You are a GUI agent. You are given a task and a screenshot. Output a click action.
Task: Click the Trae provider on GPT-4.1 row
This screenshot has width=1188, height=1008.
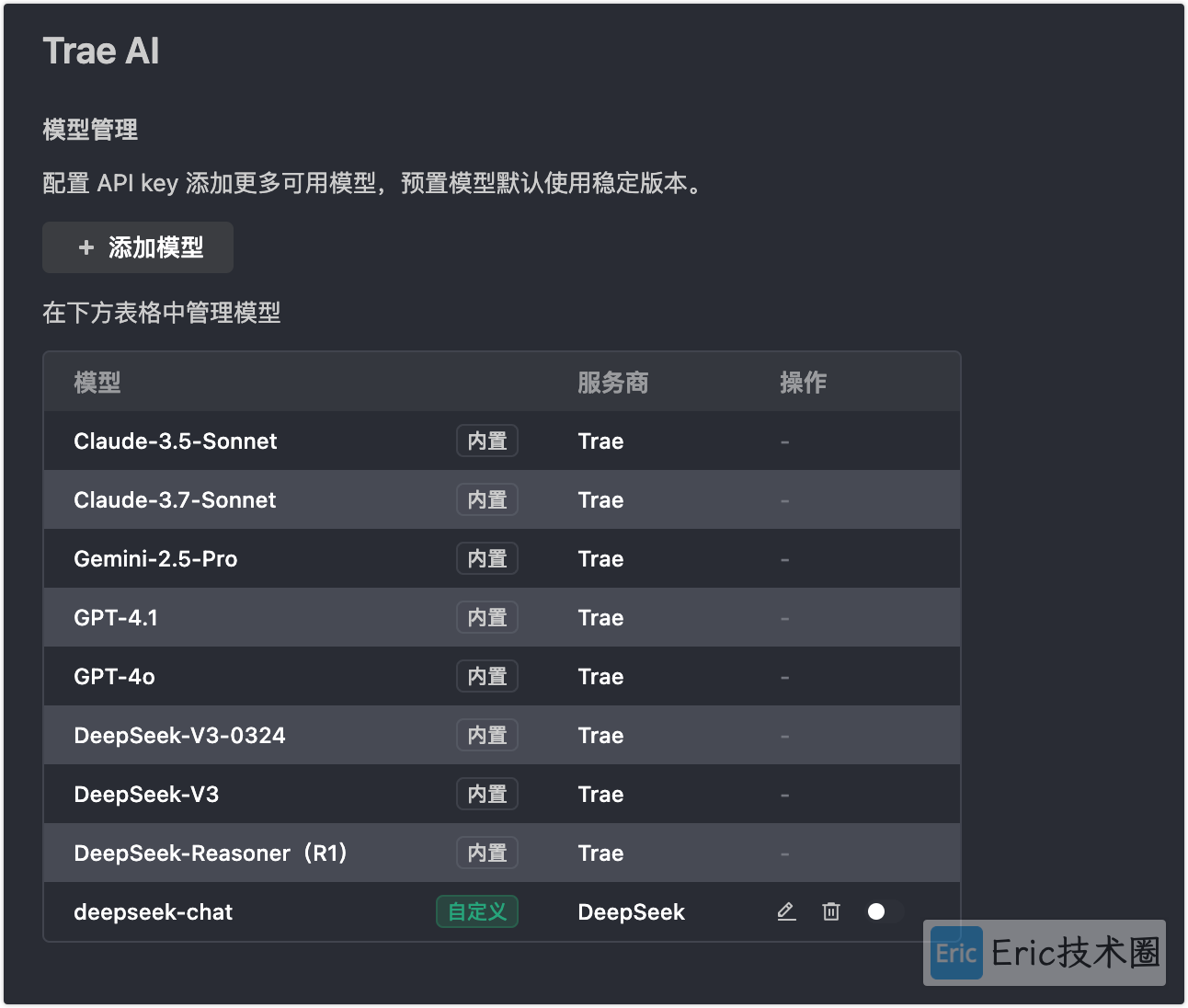tap(600, 618)
